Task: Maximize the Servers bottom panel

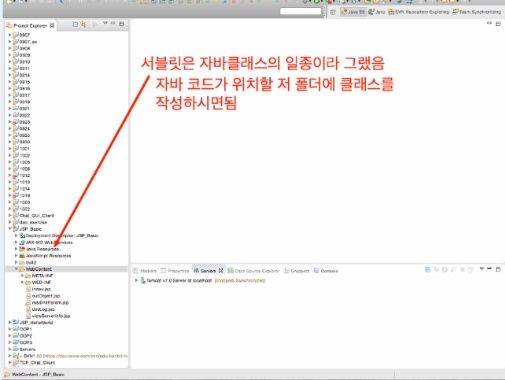Action: 498,269
